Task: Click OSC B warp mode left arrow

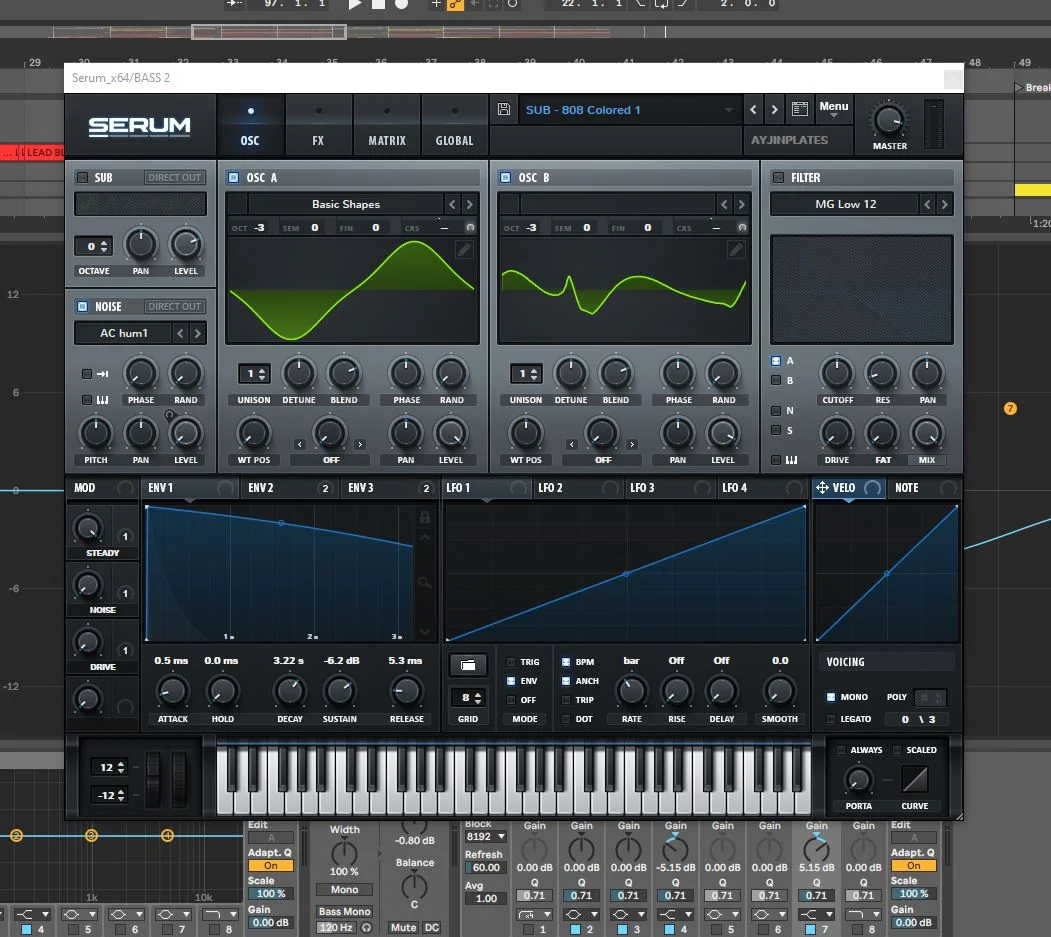Action: point(572,444)
